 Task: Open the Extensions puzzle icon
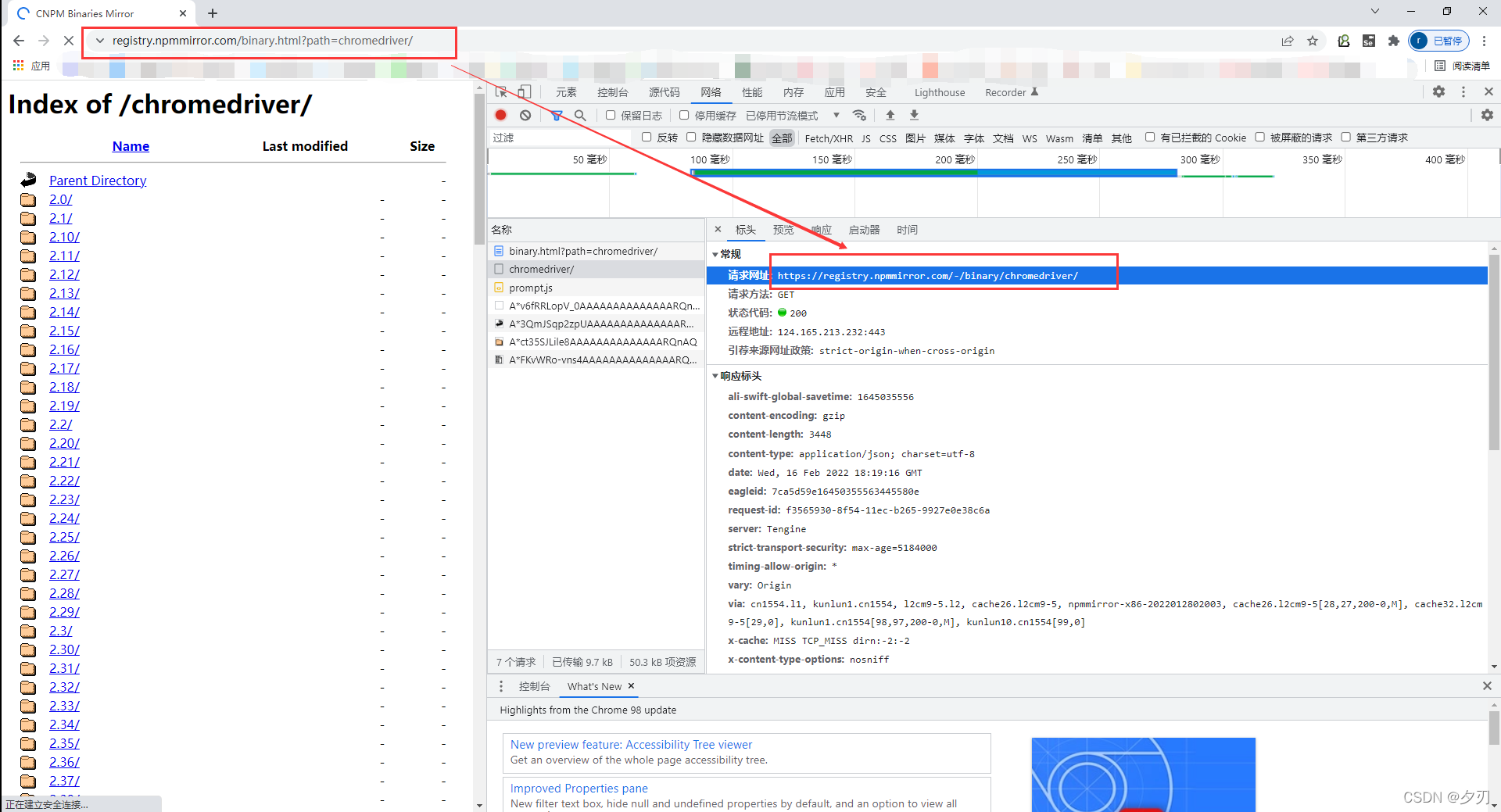(x=1393, y=41)
